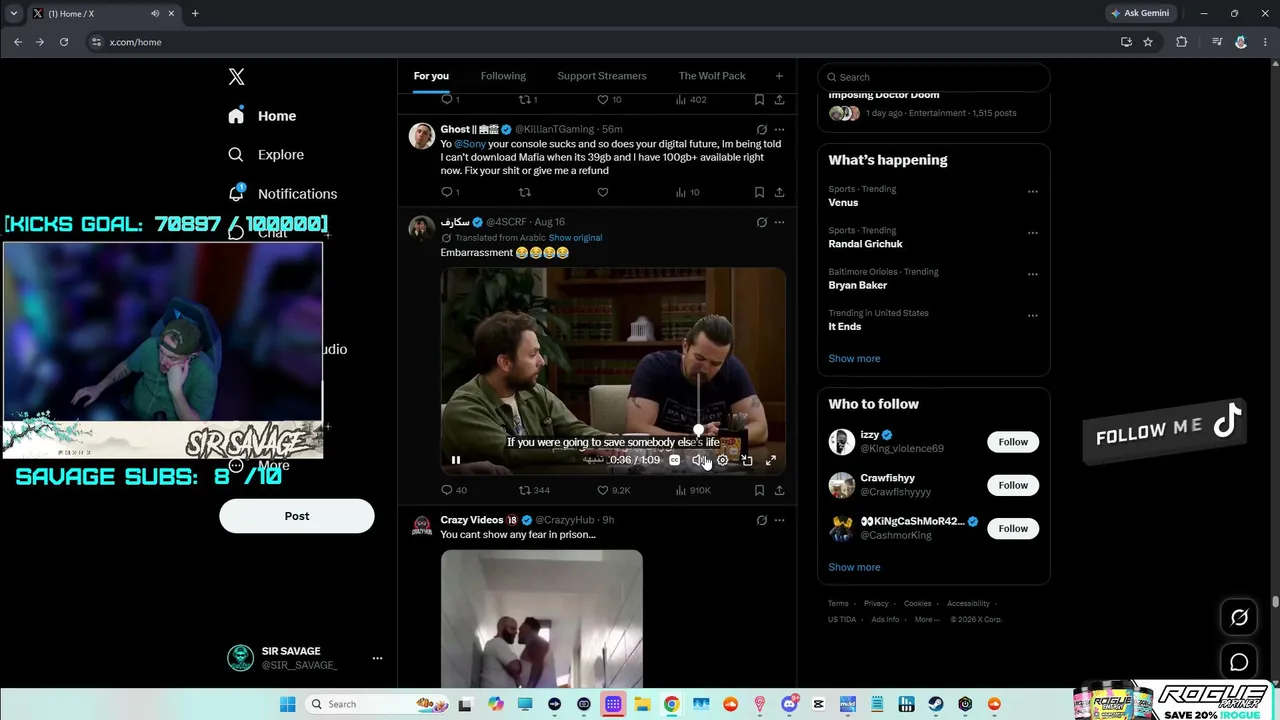This screenshot has height=720, width=1280.
Task: Open Grok on Crazy Videos post
Action: [761, 520]
